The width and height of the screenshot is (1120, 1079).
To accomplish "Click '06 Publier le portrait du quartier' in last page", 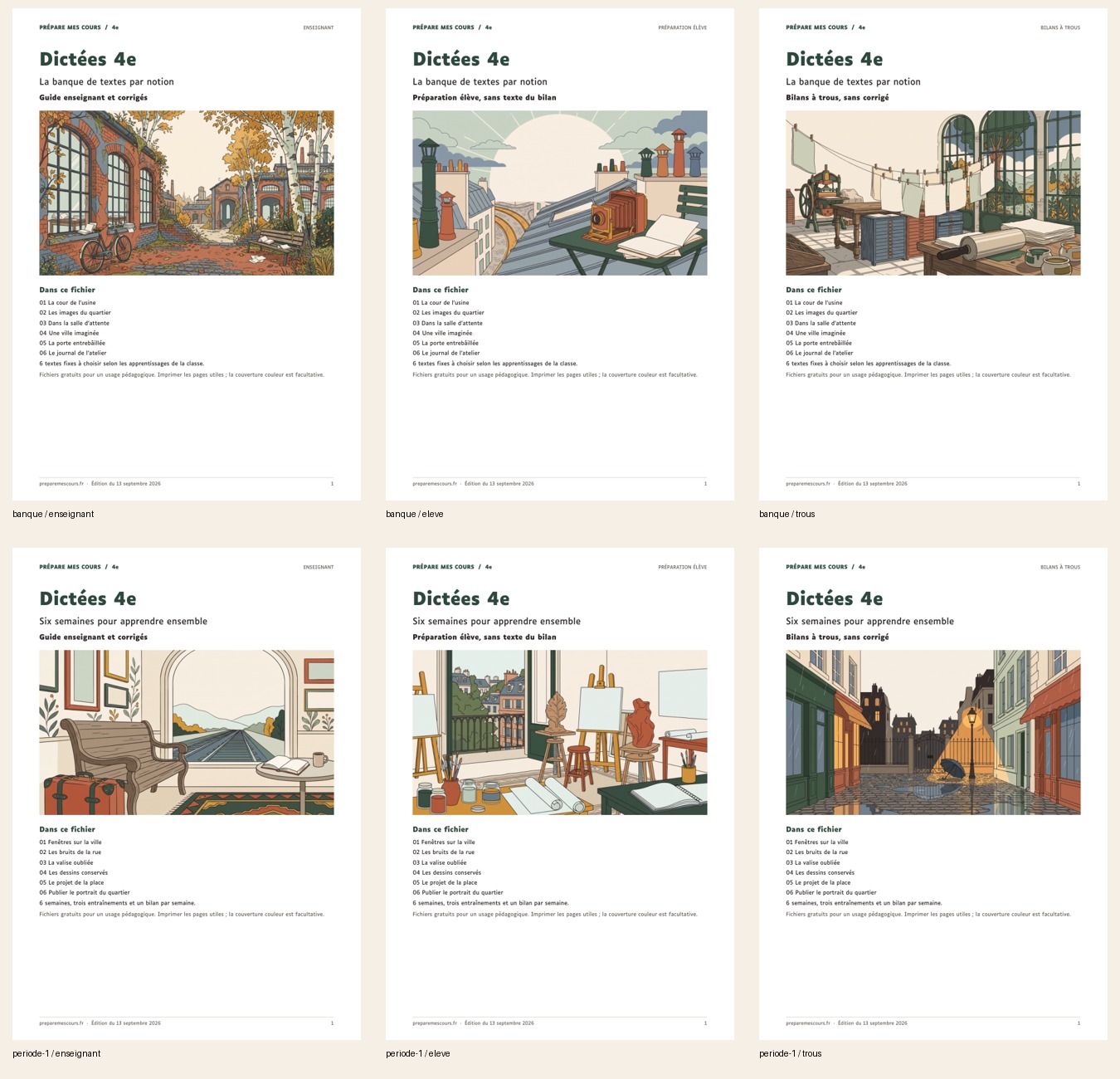I will [x=830, y=893].
